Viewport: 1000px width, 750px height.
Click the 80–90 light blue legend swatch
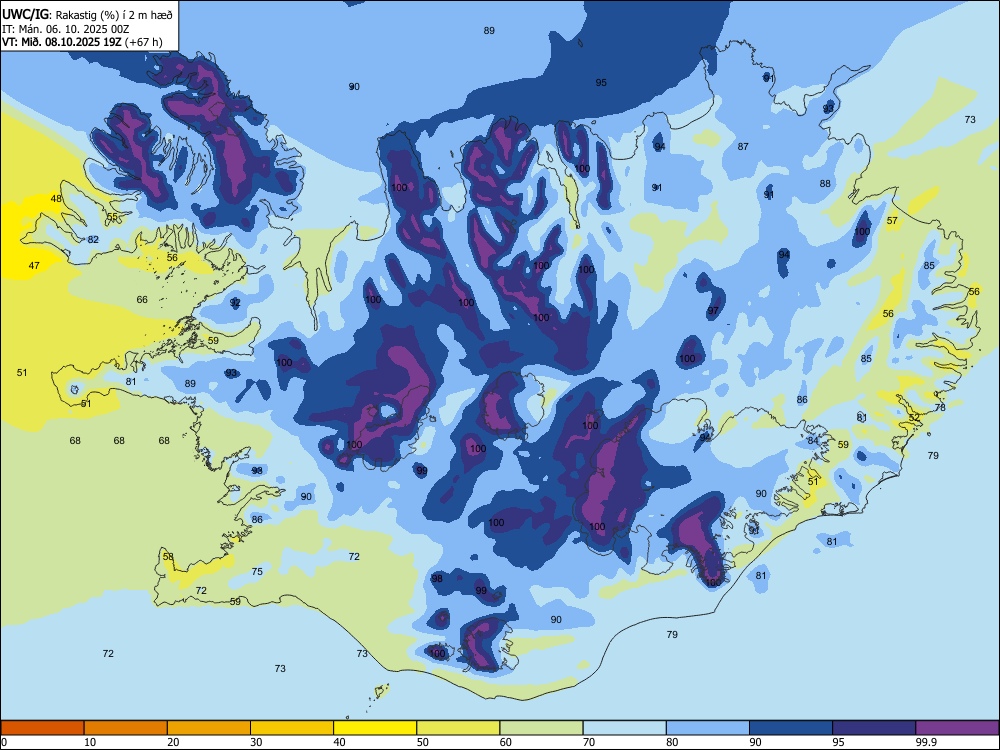[708, 728]
